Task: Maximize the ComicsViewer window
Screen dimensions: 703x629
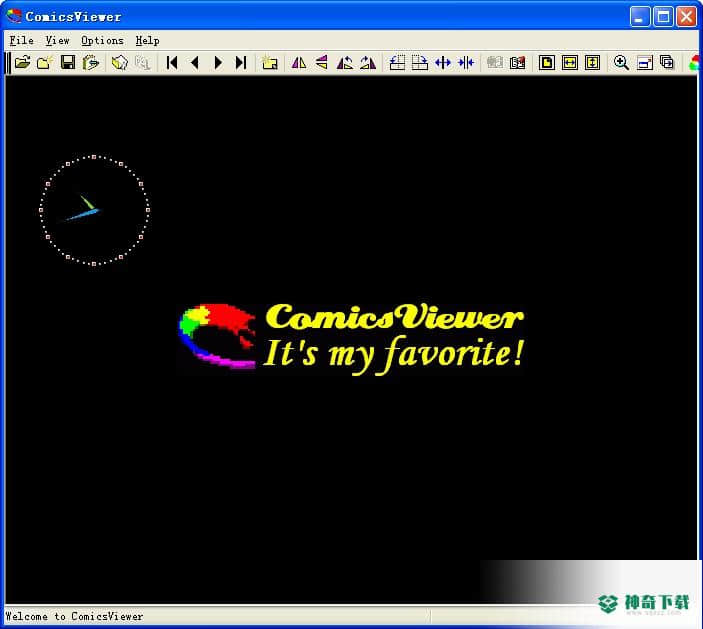Action: [x=663, y=17]
